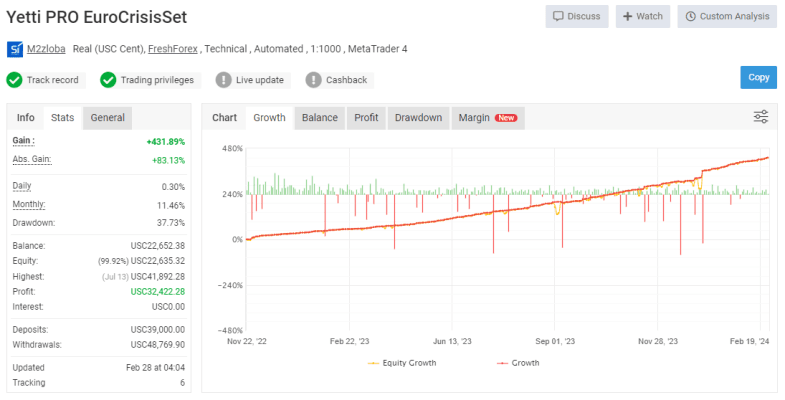Open the Balance chart tab
The image size is (785, 400).
[320, 118]
